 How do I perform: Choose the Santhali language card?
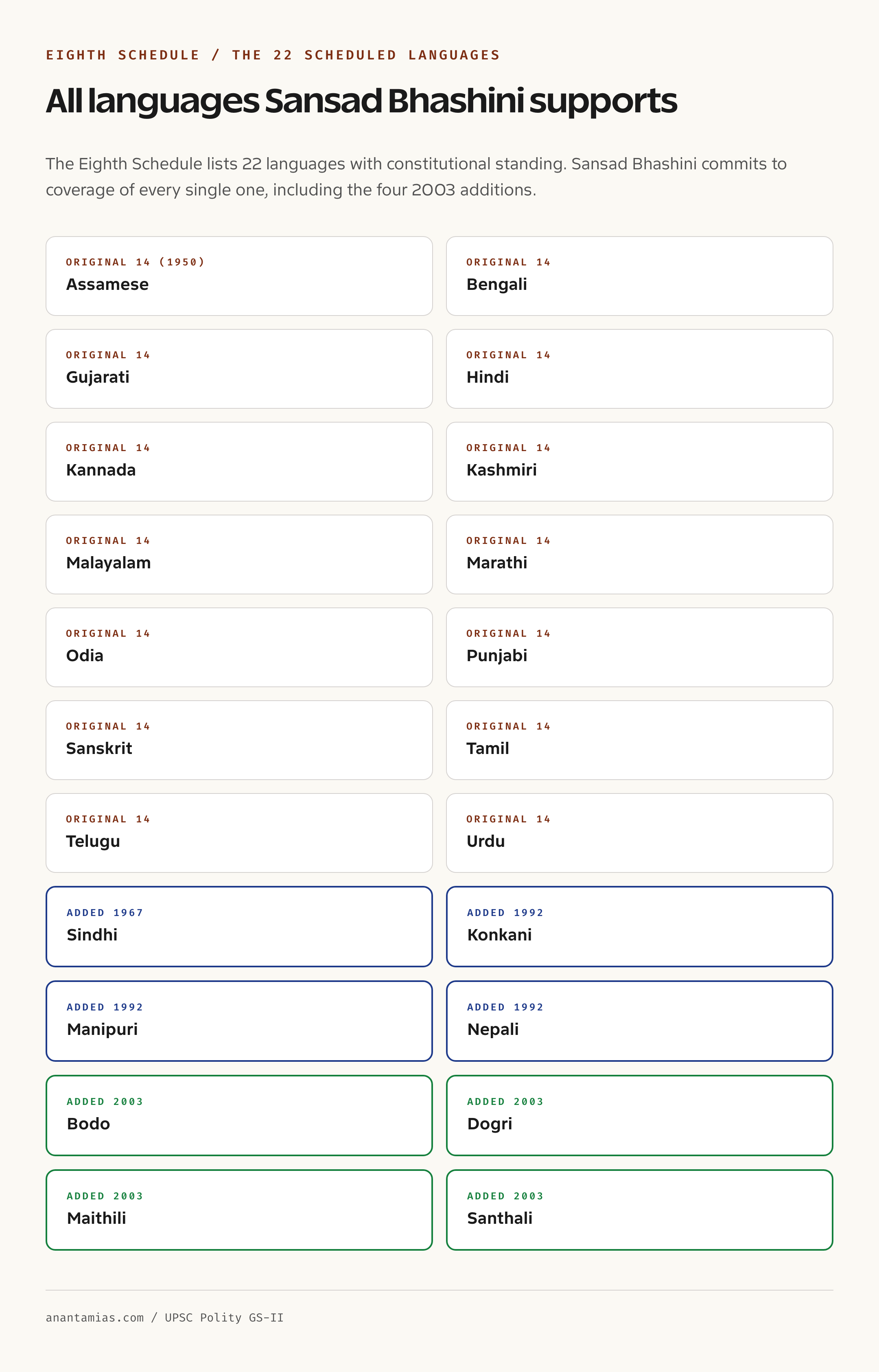[639, 1210]
